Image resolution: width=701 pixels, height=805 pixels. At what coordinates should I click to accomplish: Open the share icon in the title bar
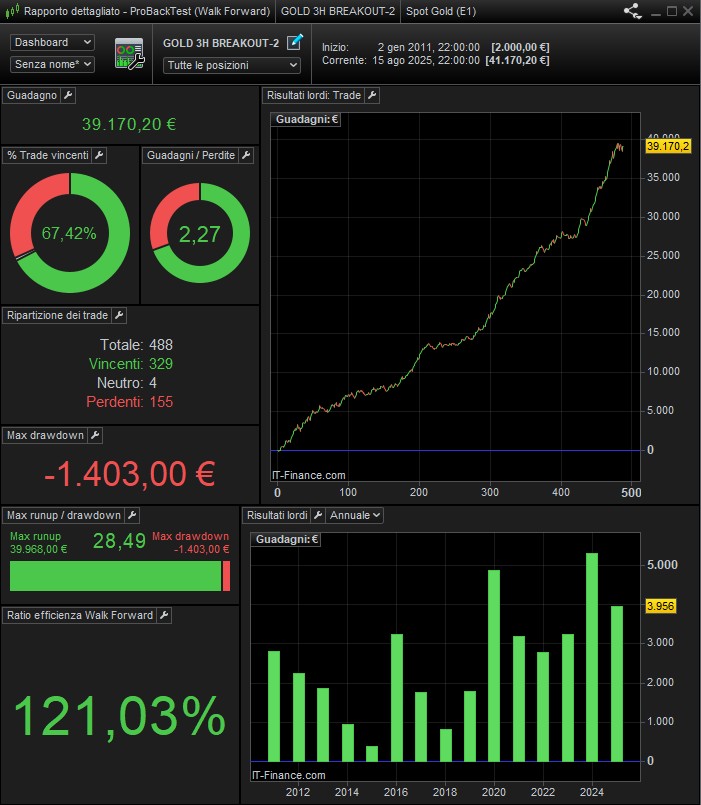pyautogui.click(x=632, y=12)
